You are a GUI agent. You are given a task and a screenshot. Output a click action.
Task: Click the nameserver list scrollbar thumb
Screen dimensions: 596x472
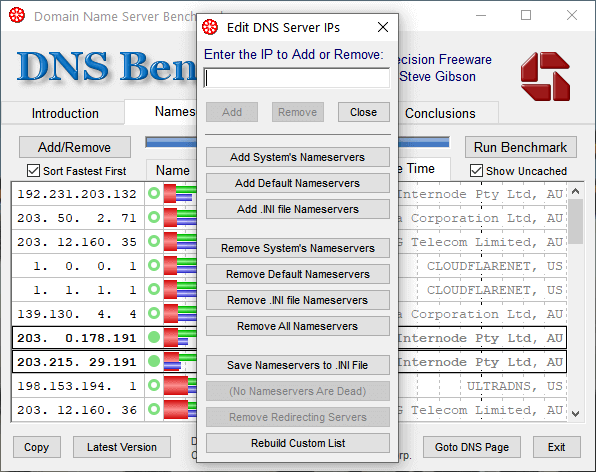pyautogui.click(x=576, y=221)
